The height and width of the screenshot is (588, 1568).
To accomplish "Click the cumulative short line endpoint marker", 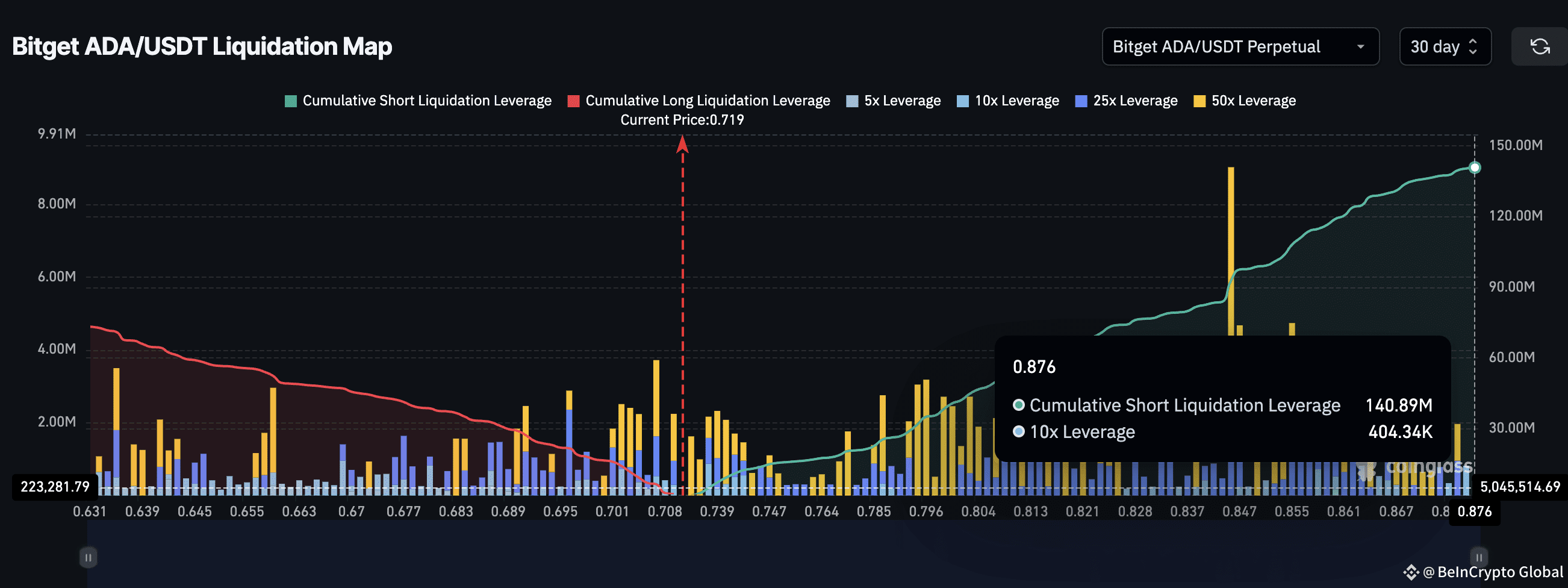I will pos(1475,167).
